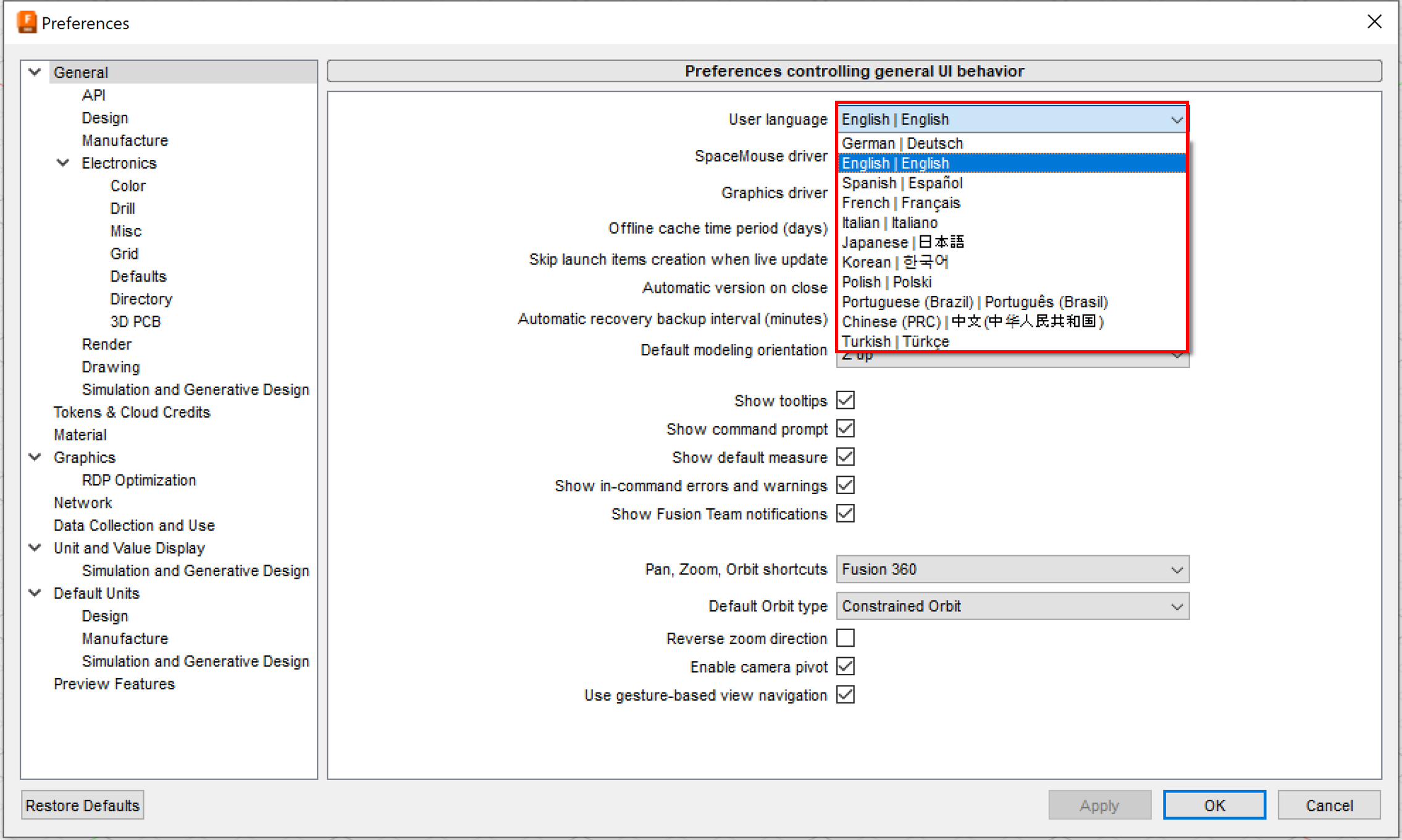The width and height of the screenshot is (1402, 840).
Task: Open the Default Orbit type dropdown
Action: [x=1012, y=607]
